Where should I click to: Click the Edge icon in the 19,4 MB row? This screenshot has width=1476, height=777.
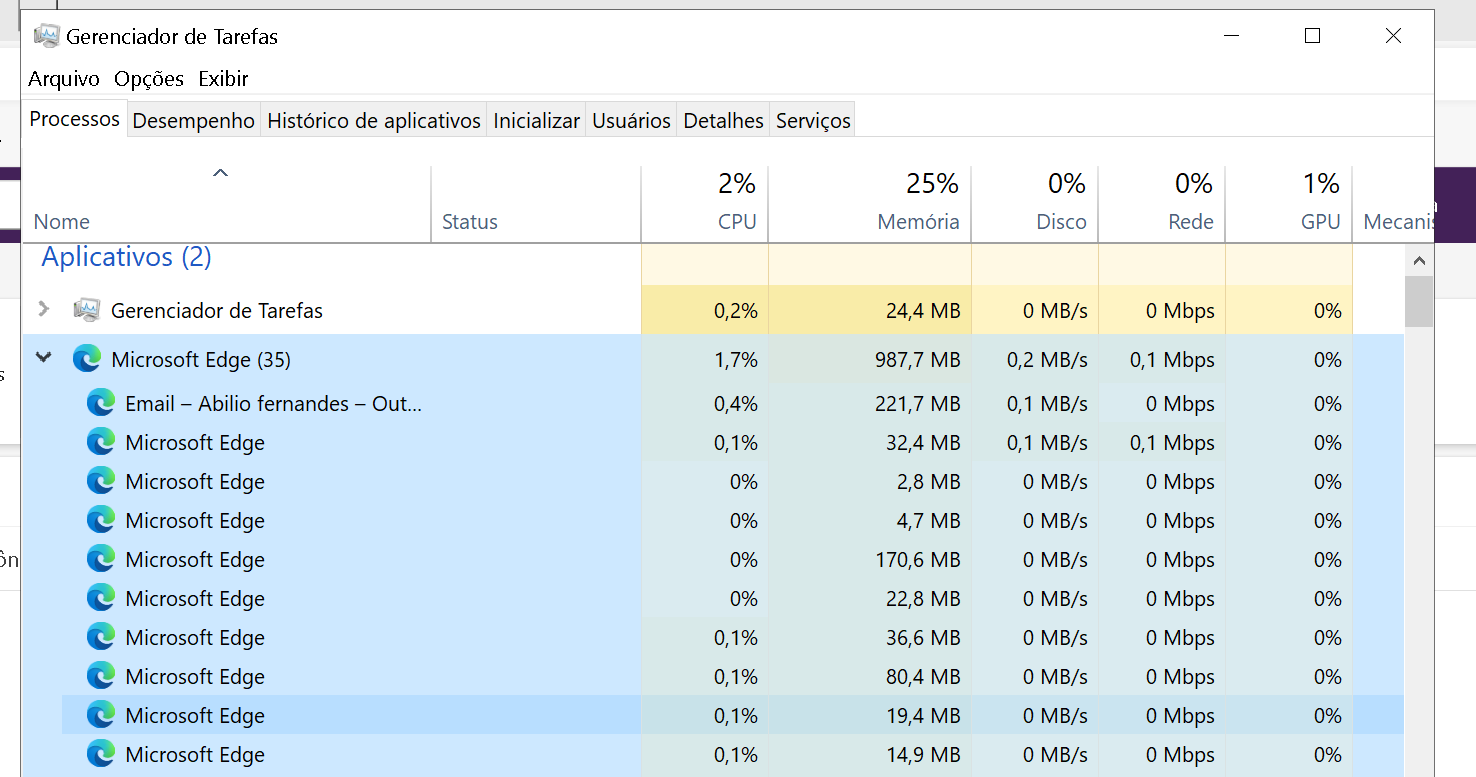tap(101, 715)
